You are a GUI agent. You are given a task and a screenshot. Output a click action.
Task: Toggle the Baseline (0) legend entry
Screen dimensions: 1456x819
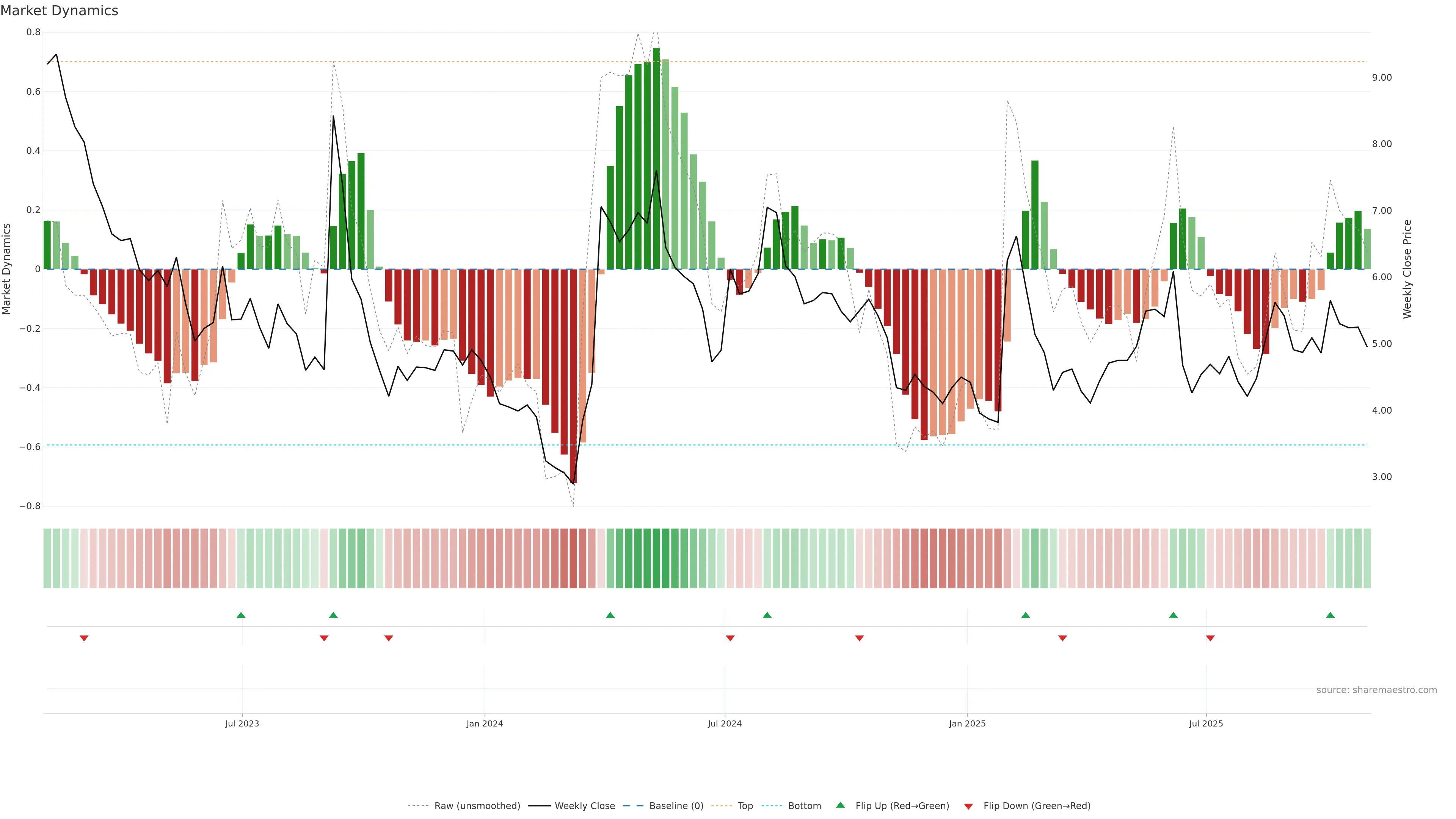676,806
